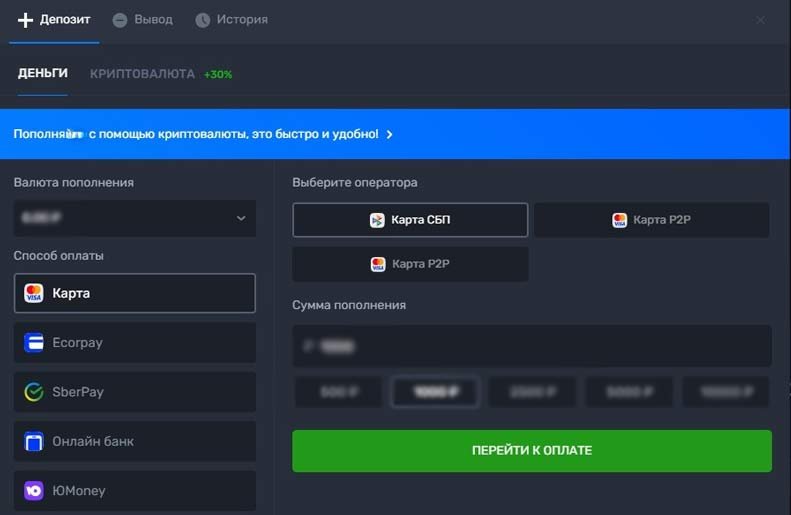The height and width of the screenshot is (515, 791).
Task: Choose Карта P2P operator beside Карта СБП
Action: point(651,220)
